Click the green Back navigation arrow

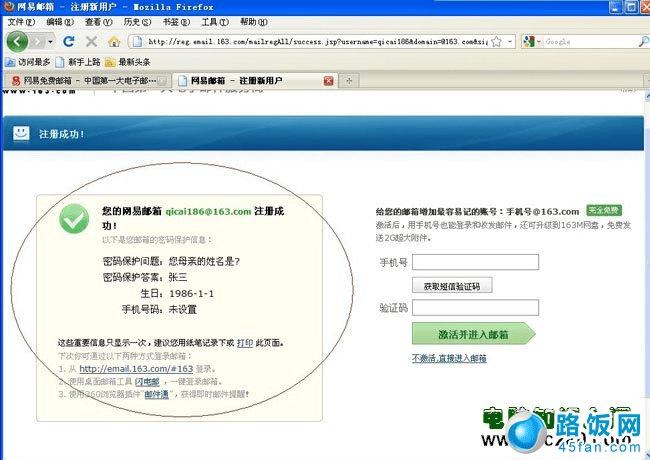tap(17, 41)
